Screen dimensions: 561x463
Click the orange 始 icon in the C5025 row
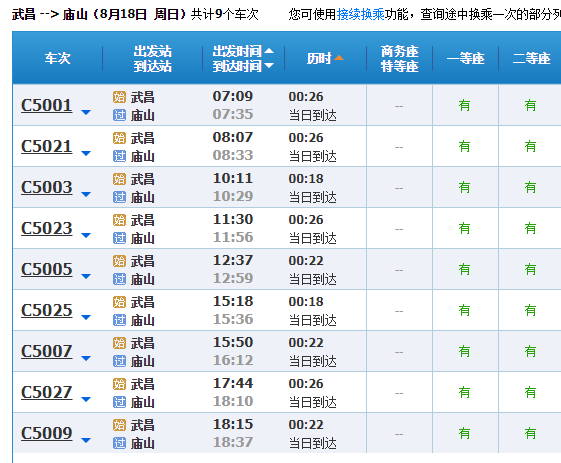pos(119,302)
